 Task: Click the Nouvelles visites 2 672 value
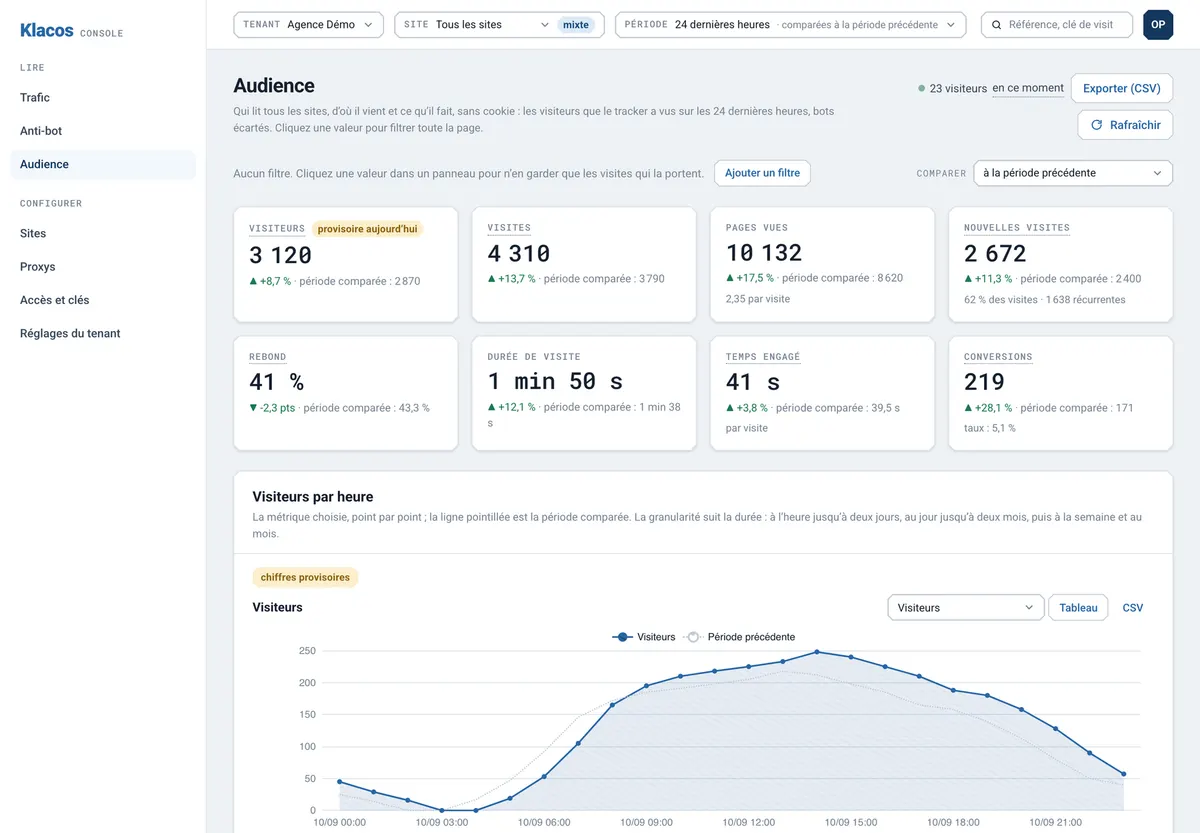tap(995, 253)
